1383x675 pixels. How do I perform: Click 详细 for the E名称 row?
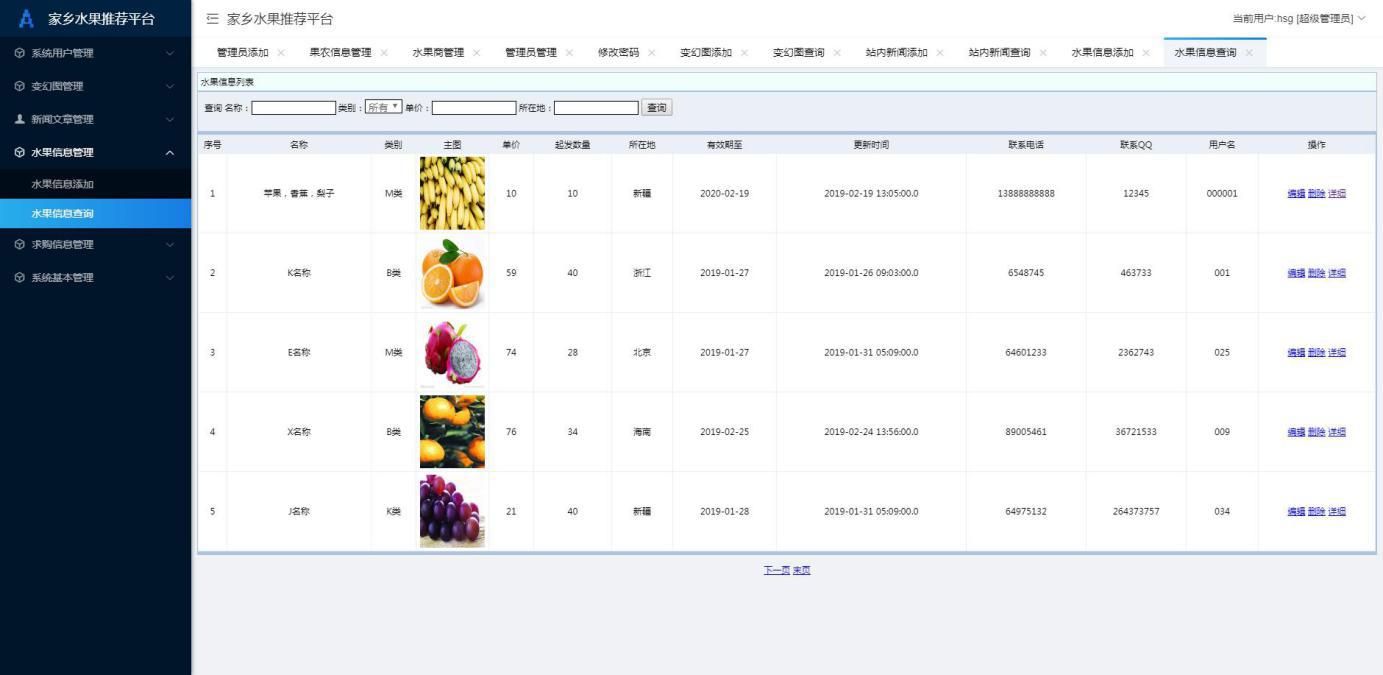1337,352
